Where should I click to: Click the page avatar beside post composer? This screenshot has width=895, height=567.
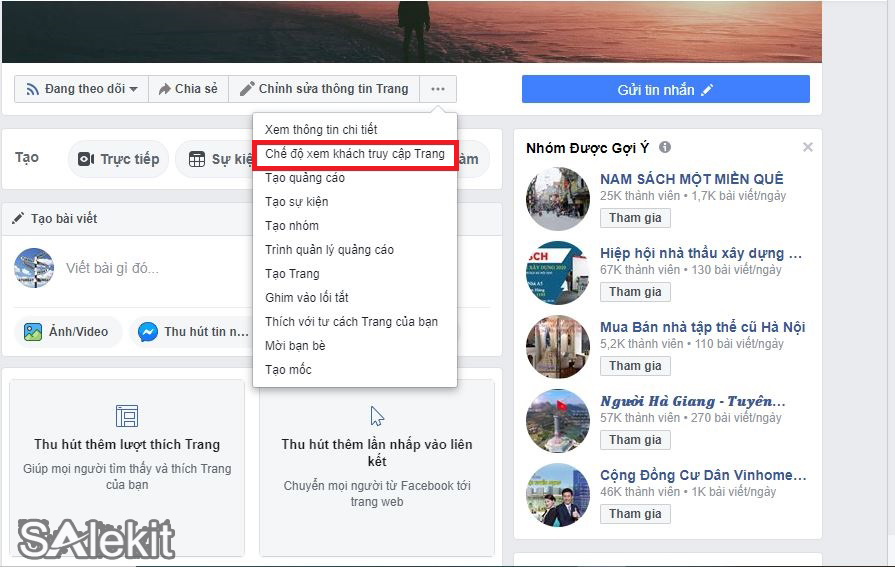34,268
